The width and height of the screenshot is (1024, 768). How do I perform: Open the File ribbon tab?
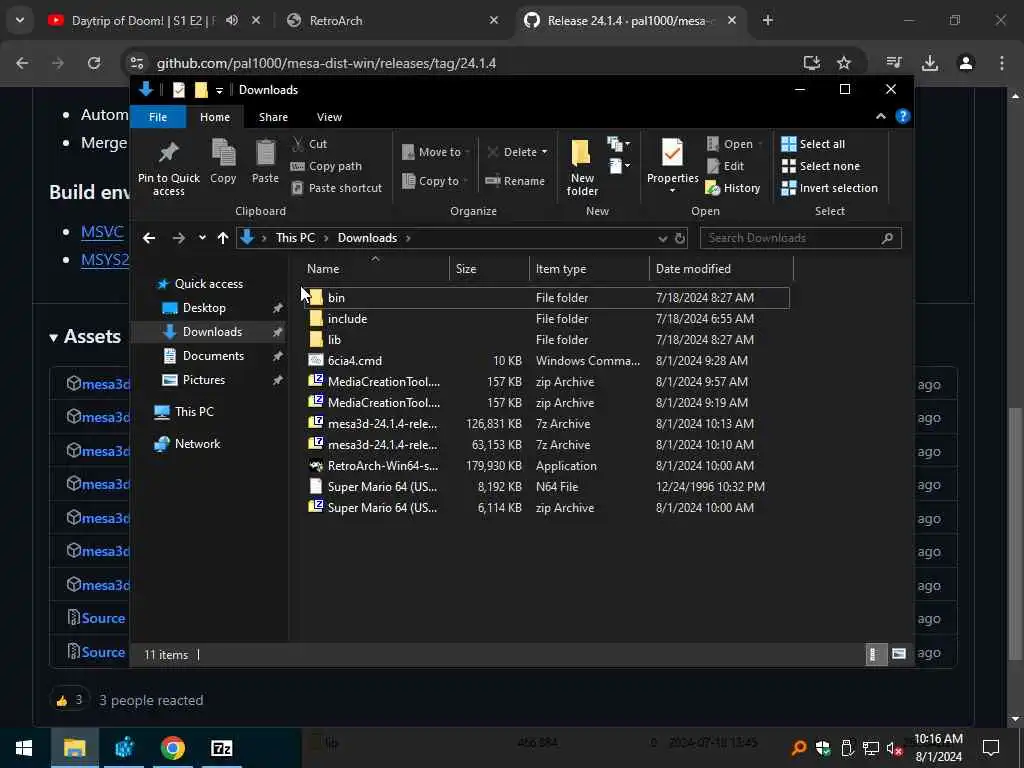pyautogui.click(x=158, y=117)
